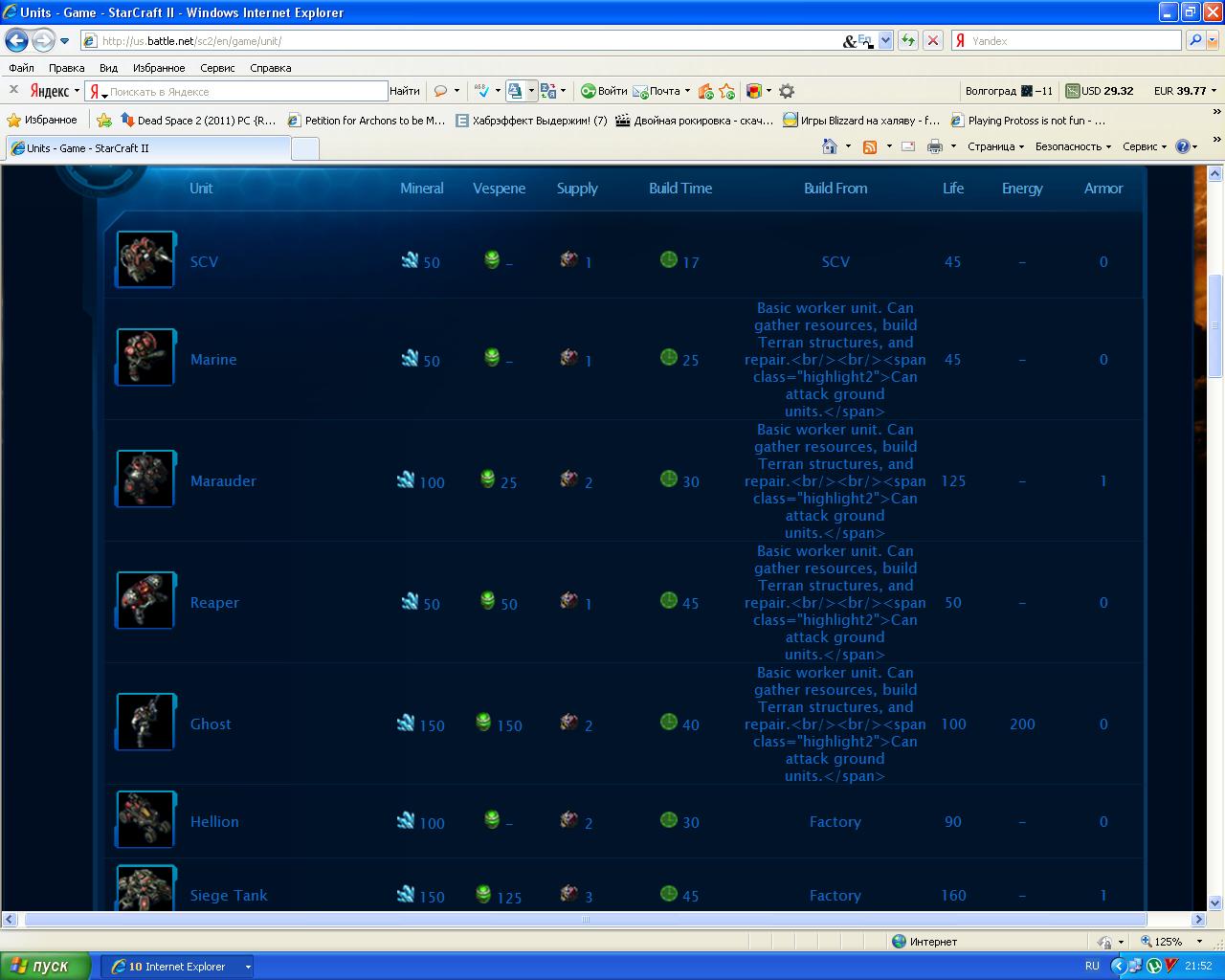Click the Home icon in command bar

pos(830,146)
